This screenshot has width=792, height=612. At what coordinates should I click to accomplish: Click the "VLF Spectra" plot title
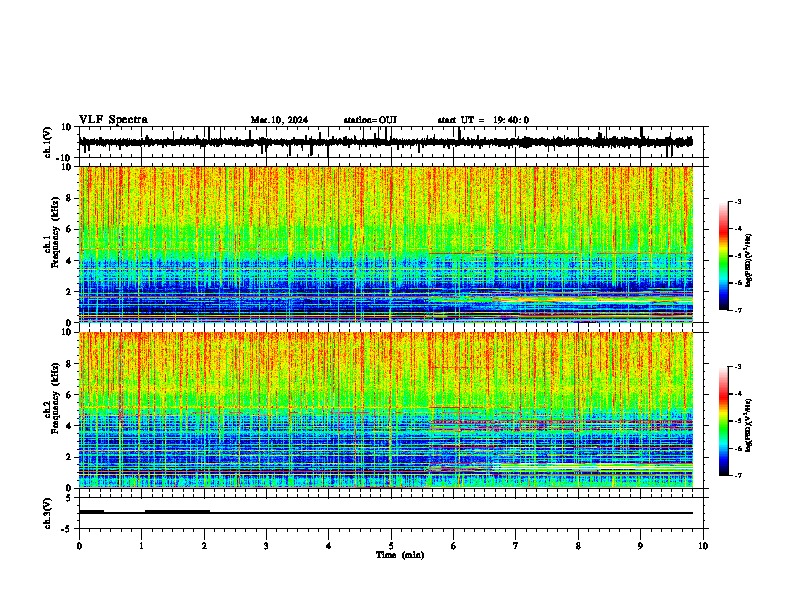pos(113,120)
